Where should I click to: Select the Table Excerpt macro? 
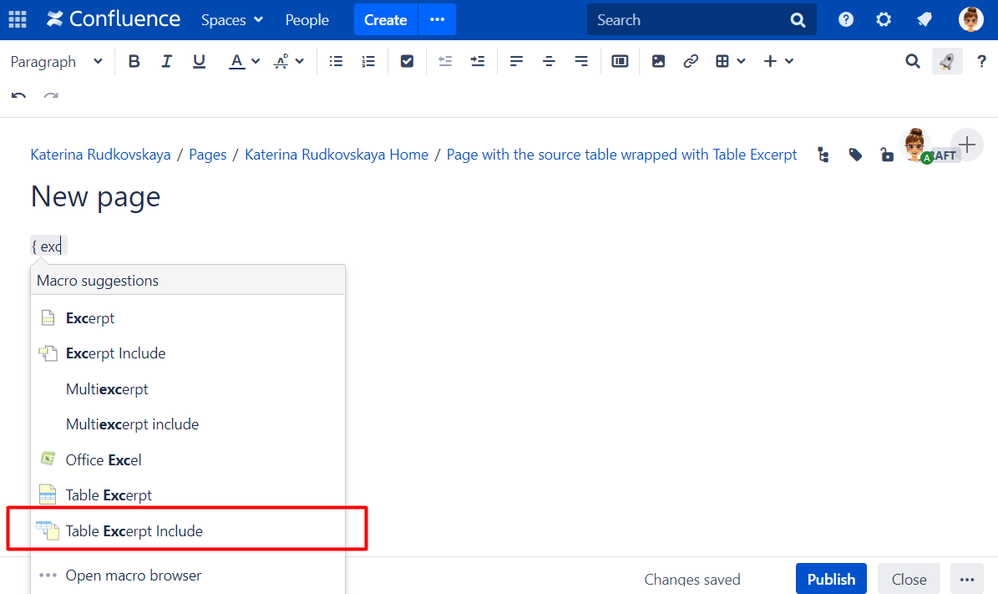(x=188, y=495)
